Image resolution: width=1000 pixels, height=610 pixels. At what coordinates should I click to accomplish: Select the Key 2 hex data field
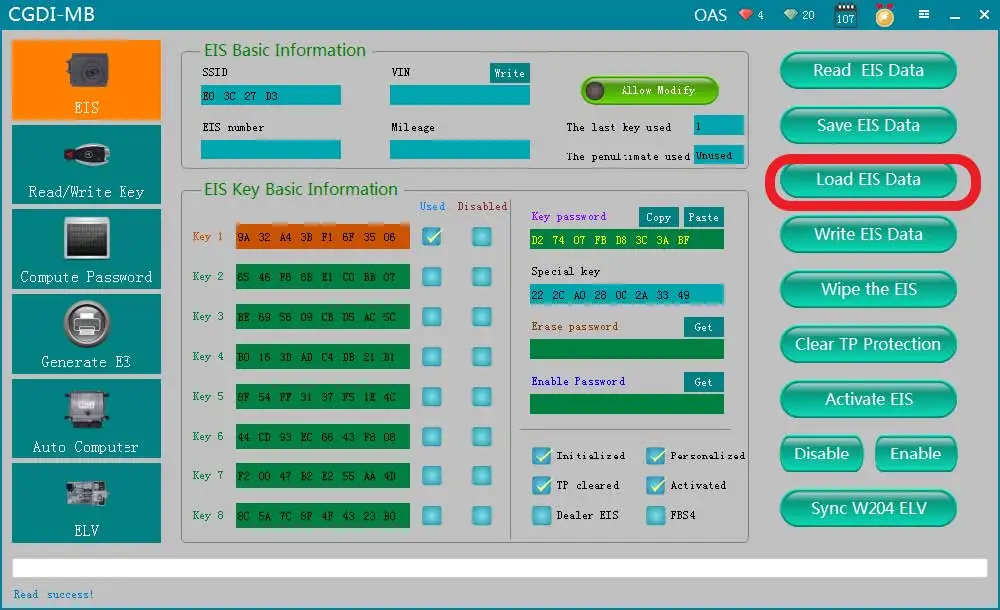click(323, 277)
